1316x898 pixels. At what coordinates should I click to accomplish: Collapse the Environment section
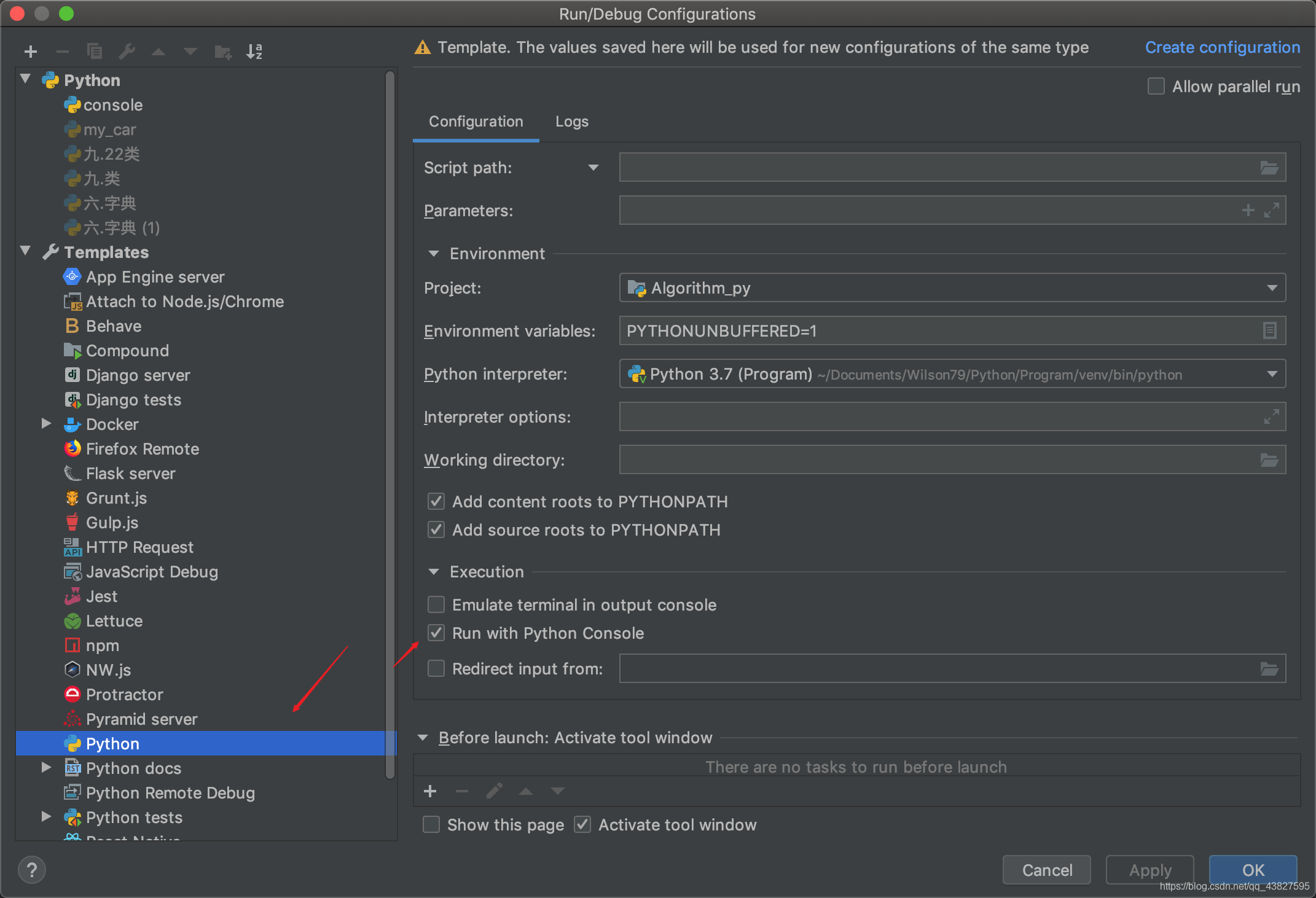pyautogui.click(x=434, y=254)
